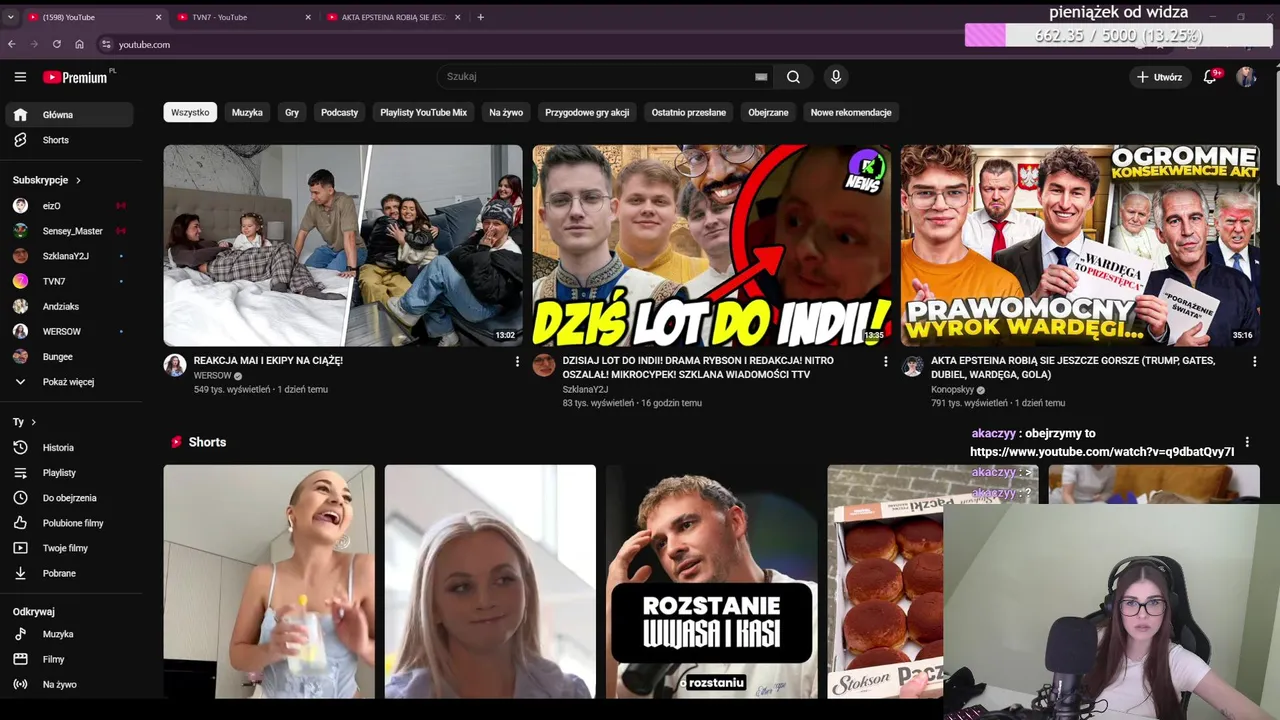Select the Wszystko filter chip
1280x720 pixels.
[190, 113]
